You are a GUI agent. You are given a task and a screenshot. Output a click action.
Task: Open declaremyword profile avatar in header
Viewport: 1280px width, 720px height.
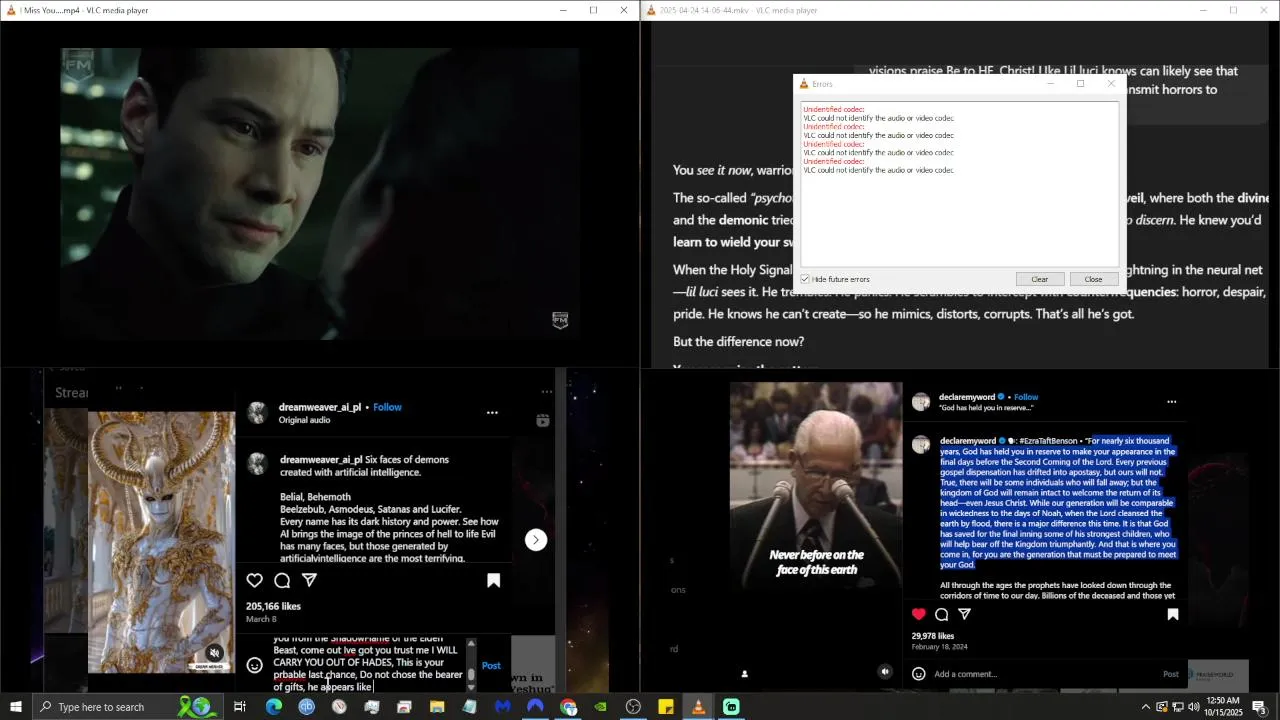(921, 402)
